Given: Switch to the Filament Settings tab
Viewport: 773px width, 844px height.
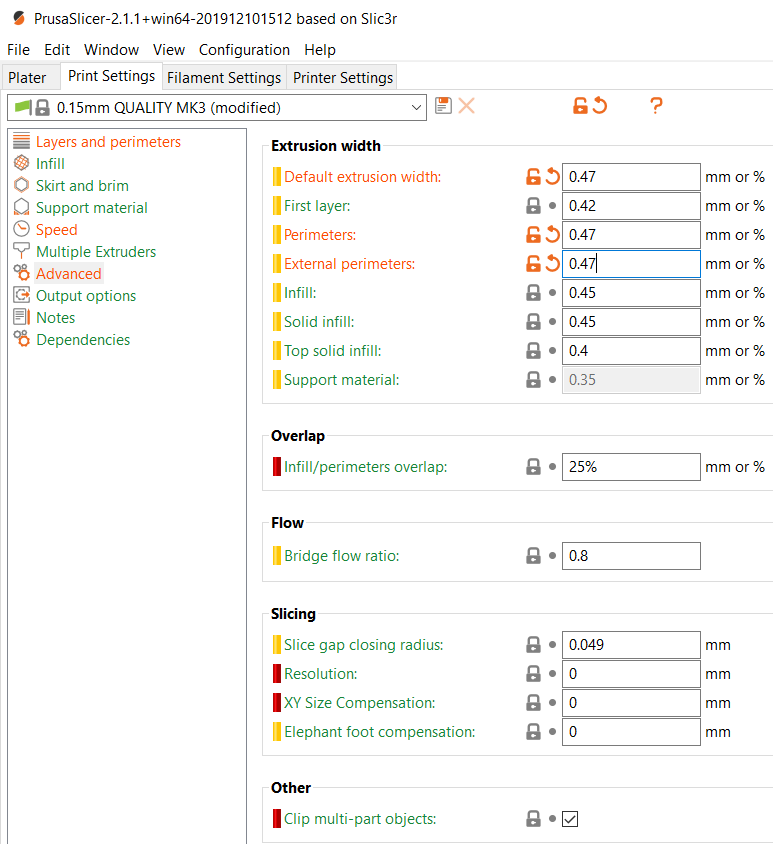Looking at the screenshot, I should 224,78.
